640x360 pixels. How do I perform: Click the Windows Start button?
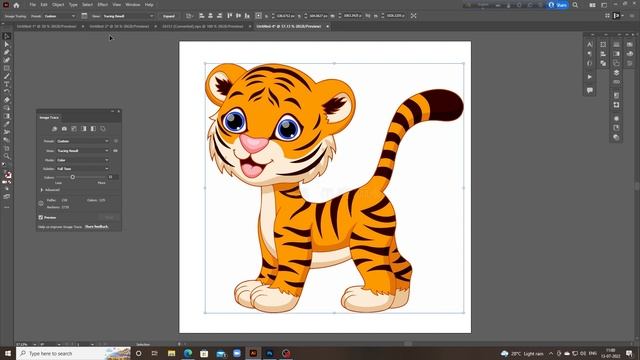pos(7,353)
